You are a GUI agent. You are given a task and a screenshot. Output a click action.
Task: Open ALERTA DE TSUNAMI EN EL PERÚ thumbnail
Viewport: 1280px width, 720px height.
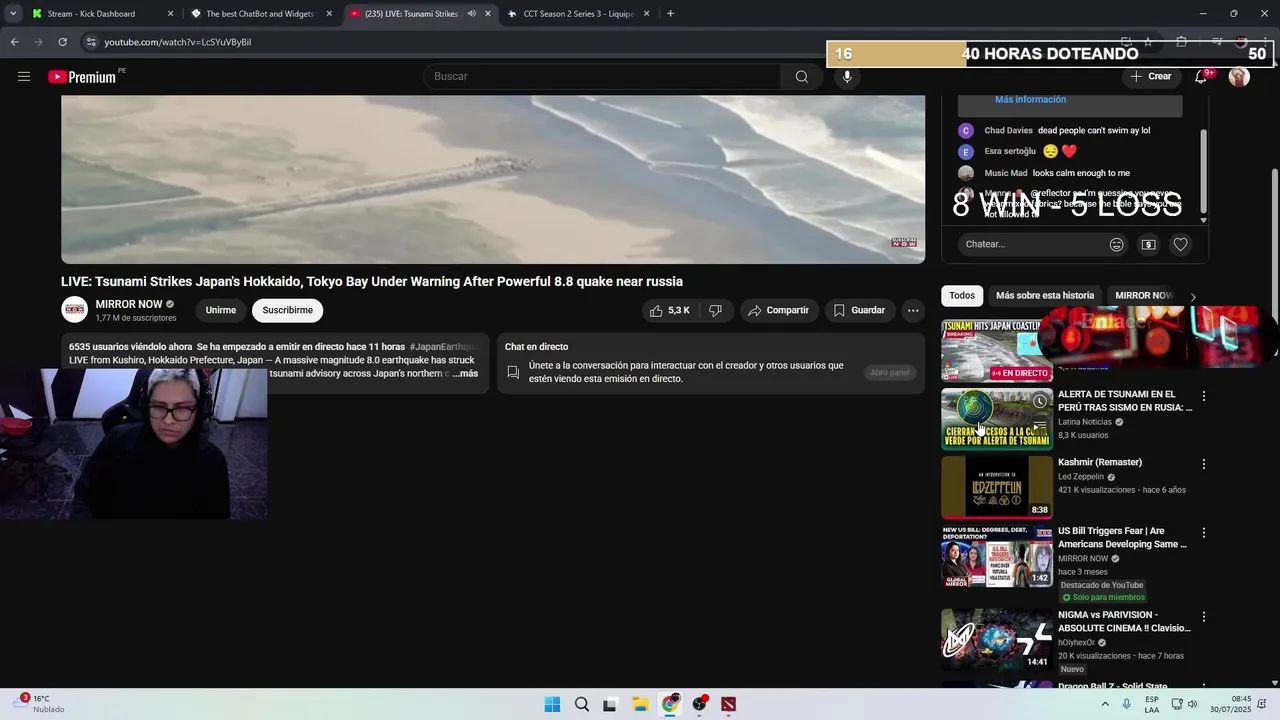click(997, 419)
